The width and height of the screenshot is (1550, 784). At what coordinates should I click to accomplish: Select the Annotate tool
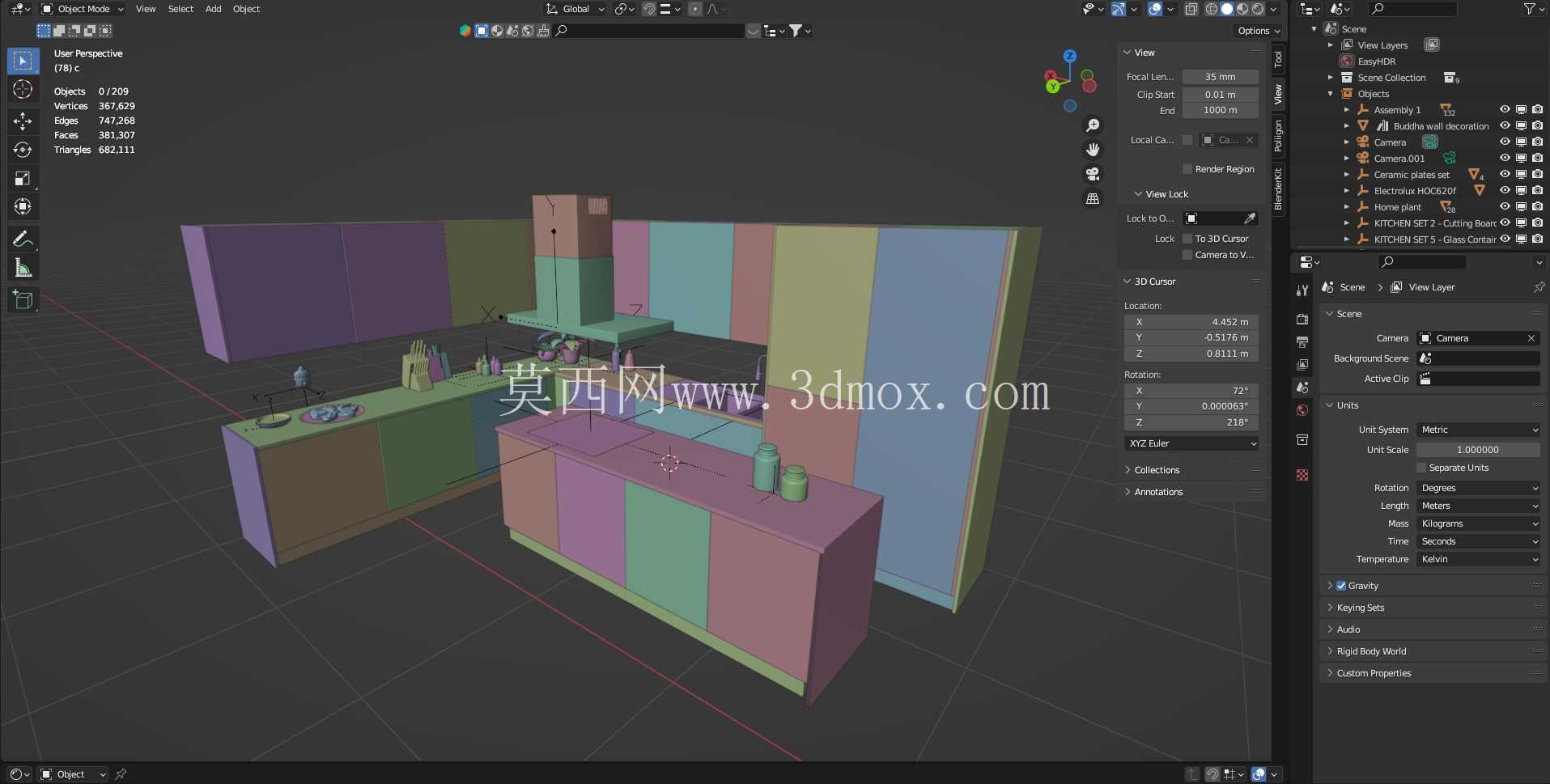23,239
